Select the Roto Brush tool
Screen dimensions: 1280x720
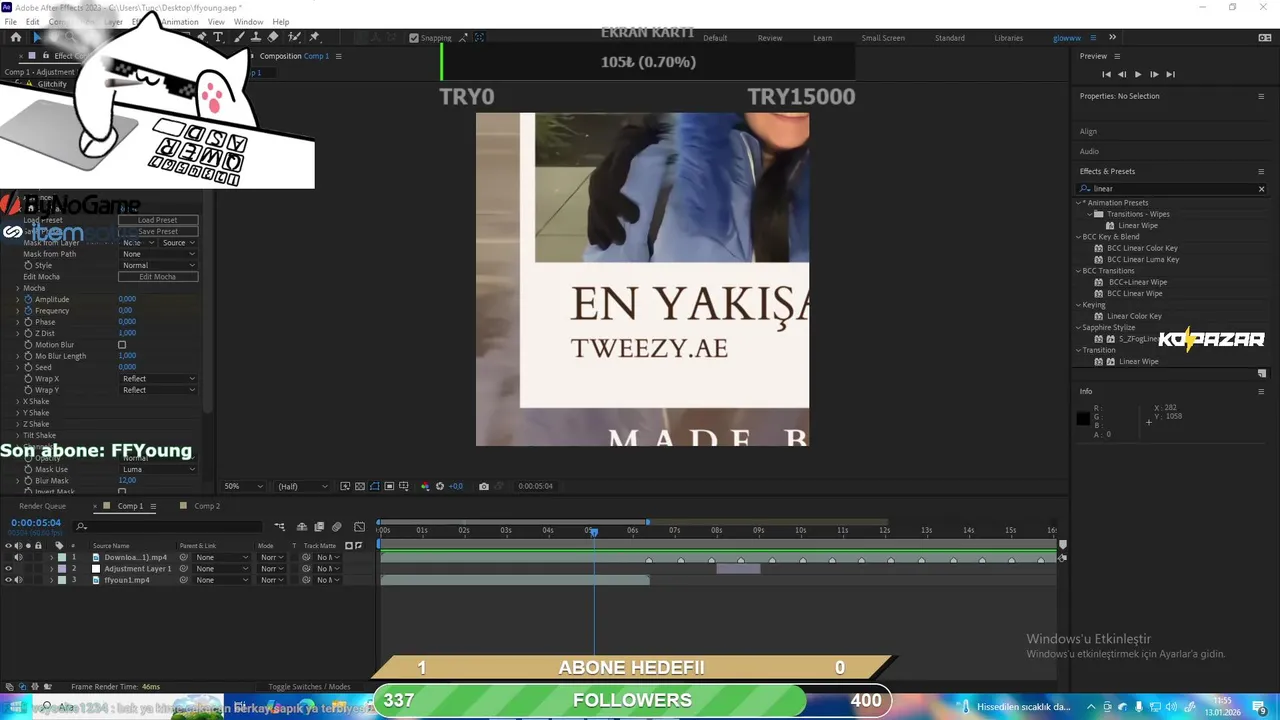tap(294, 37)
